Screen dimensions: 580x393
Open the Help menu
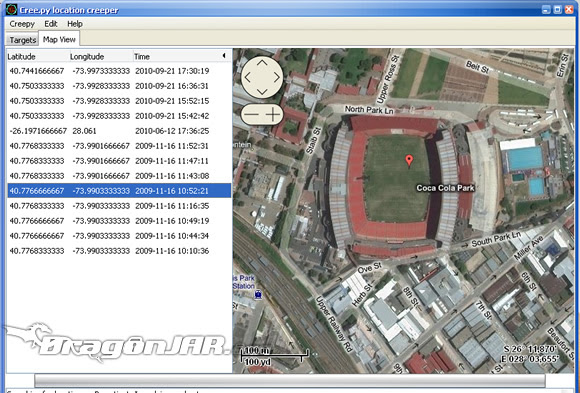75,24
